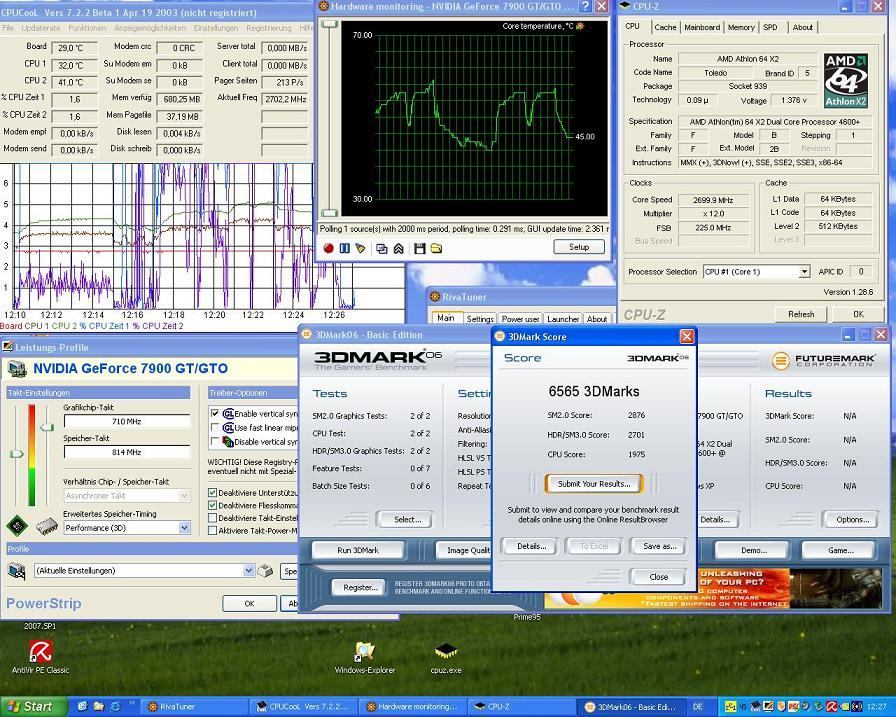Screen dimensions: 896x717
Task: Toggle Disable vertical sync checkbox
Action: [215, 441]
